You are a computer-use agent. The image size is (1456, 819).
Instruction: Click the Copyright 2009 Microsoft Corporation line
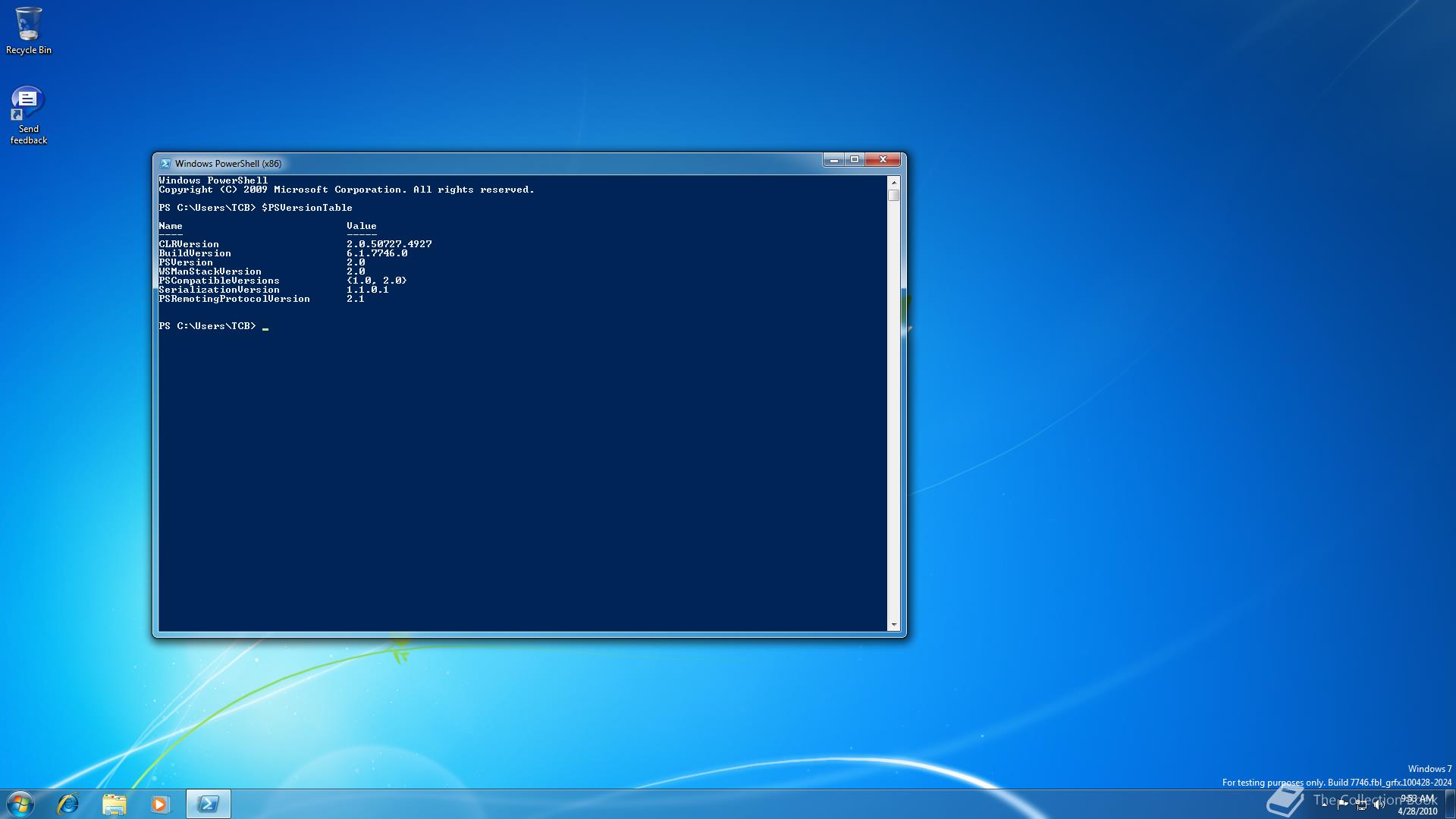tap(347, 190)
